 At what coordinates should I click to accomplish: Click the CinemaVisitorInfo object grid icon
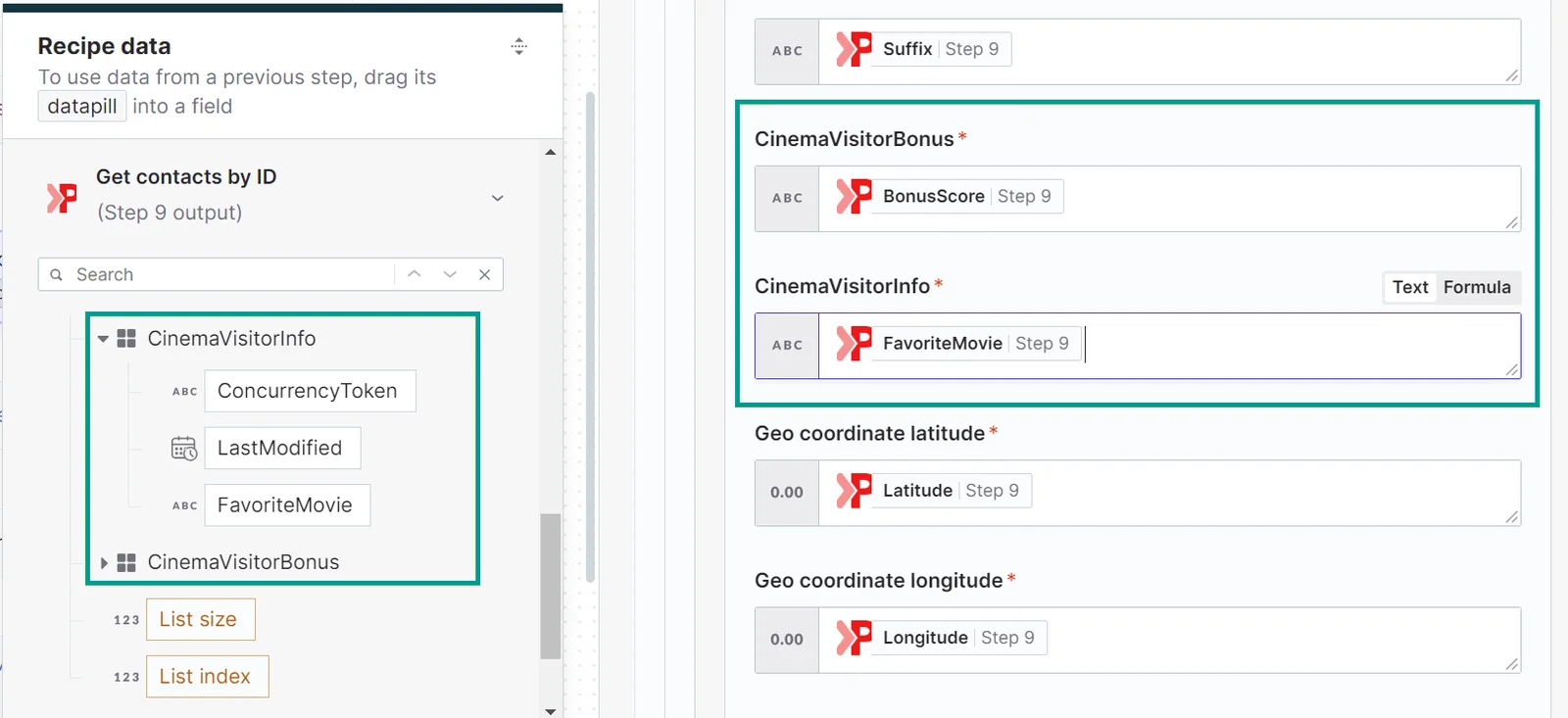click(x=126, y=339)
